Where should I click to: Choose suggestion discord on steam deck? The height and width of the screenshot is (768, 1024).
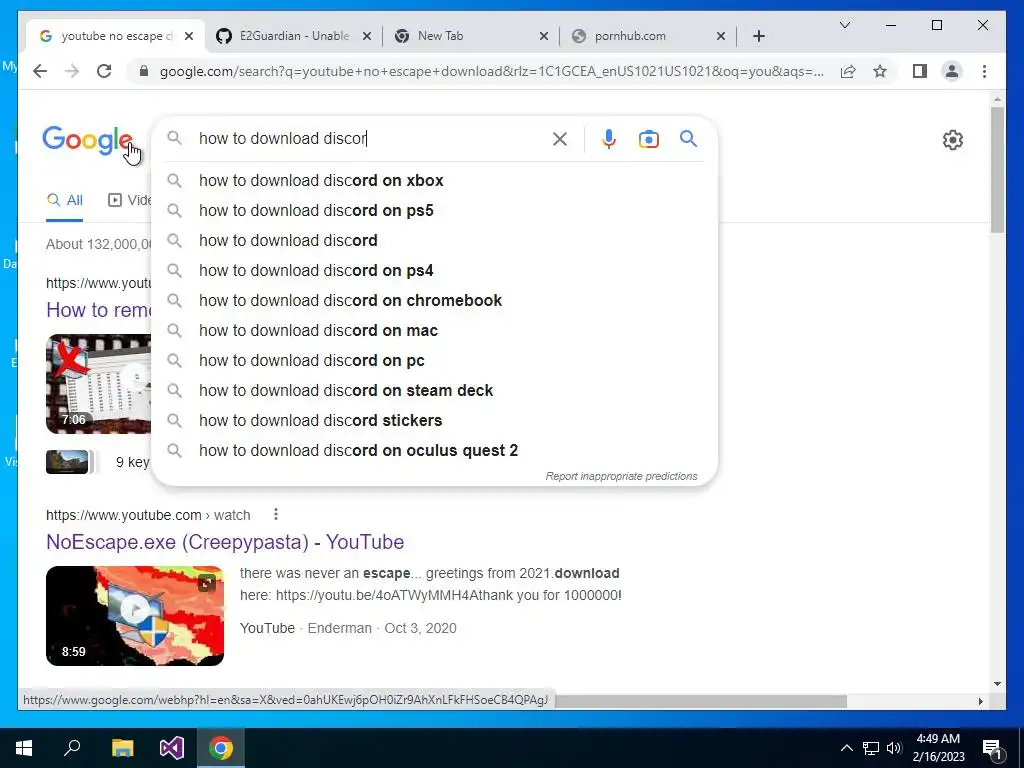click(434, 391)
